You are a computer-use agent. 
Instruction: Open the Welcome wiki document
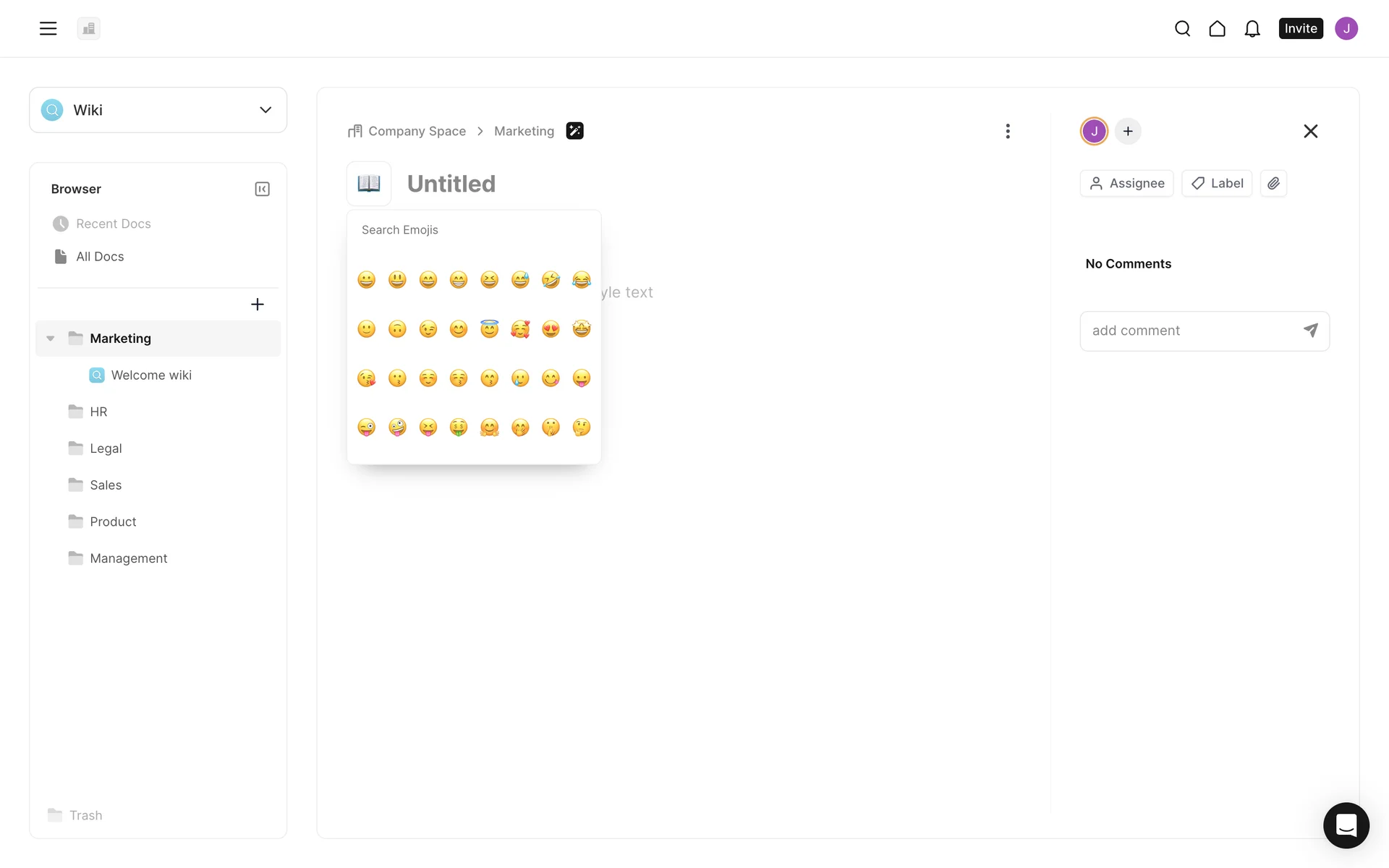[x=151, y=375]
